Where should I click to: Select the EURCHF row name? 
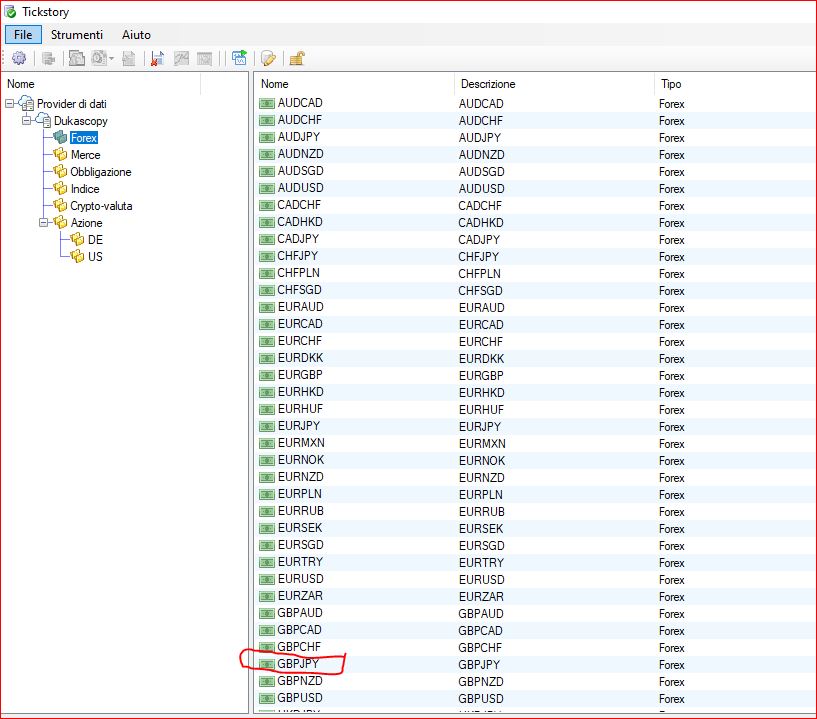pyautogui.click(x=300, y=341)
